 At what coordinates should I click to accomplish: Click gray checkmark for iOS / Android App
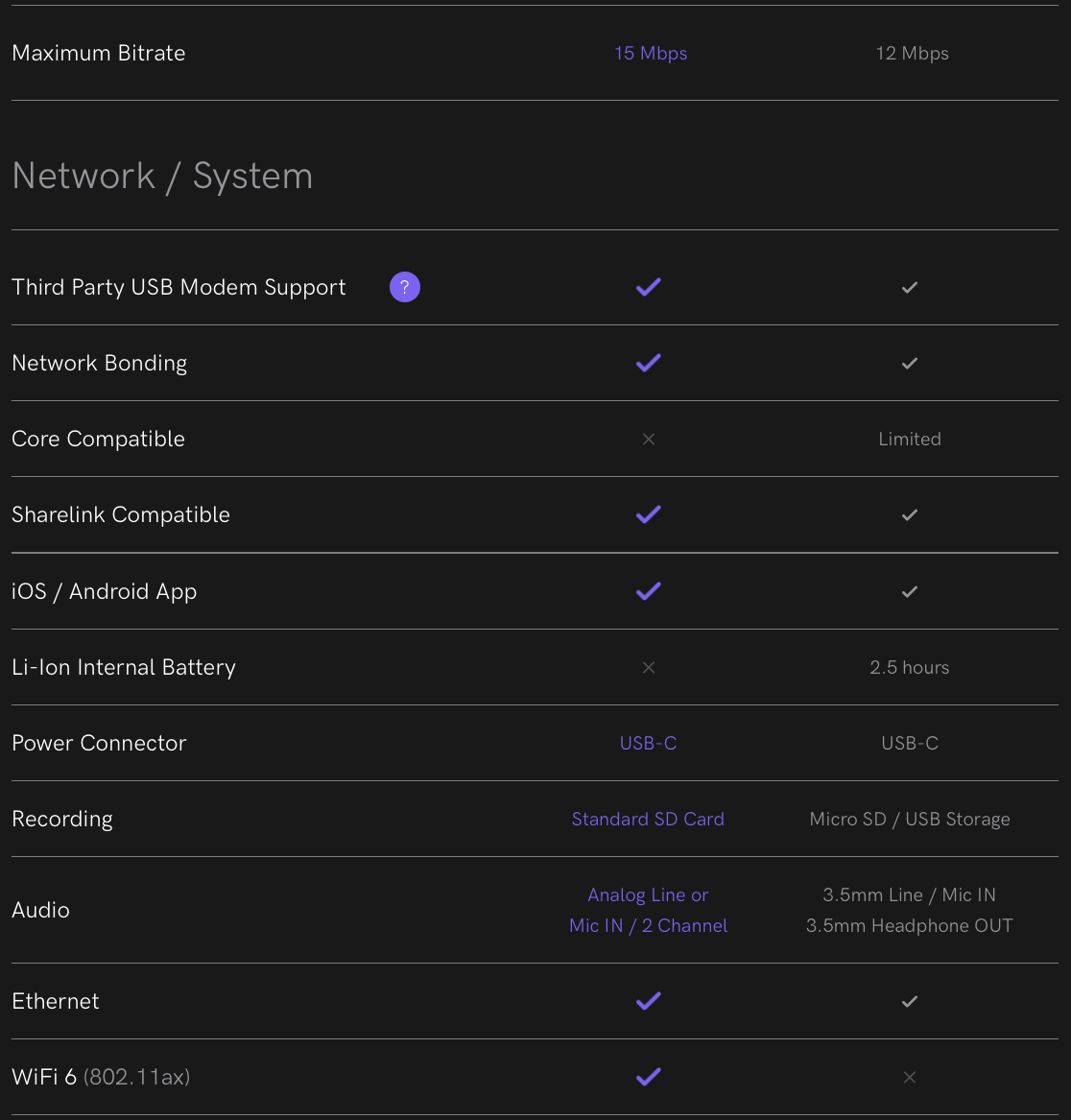(910, 592)
